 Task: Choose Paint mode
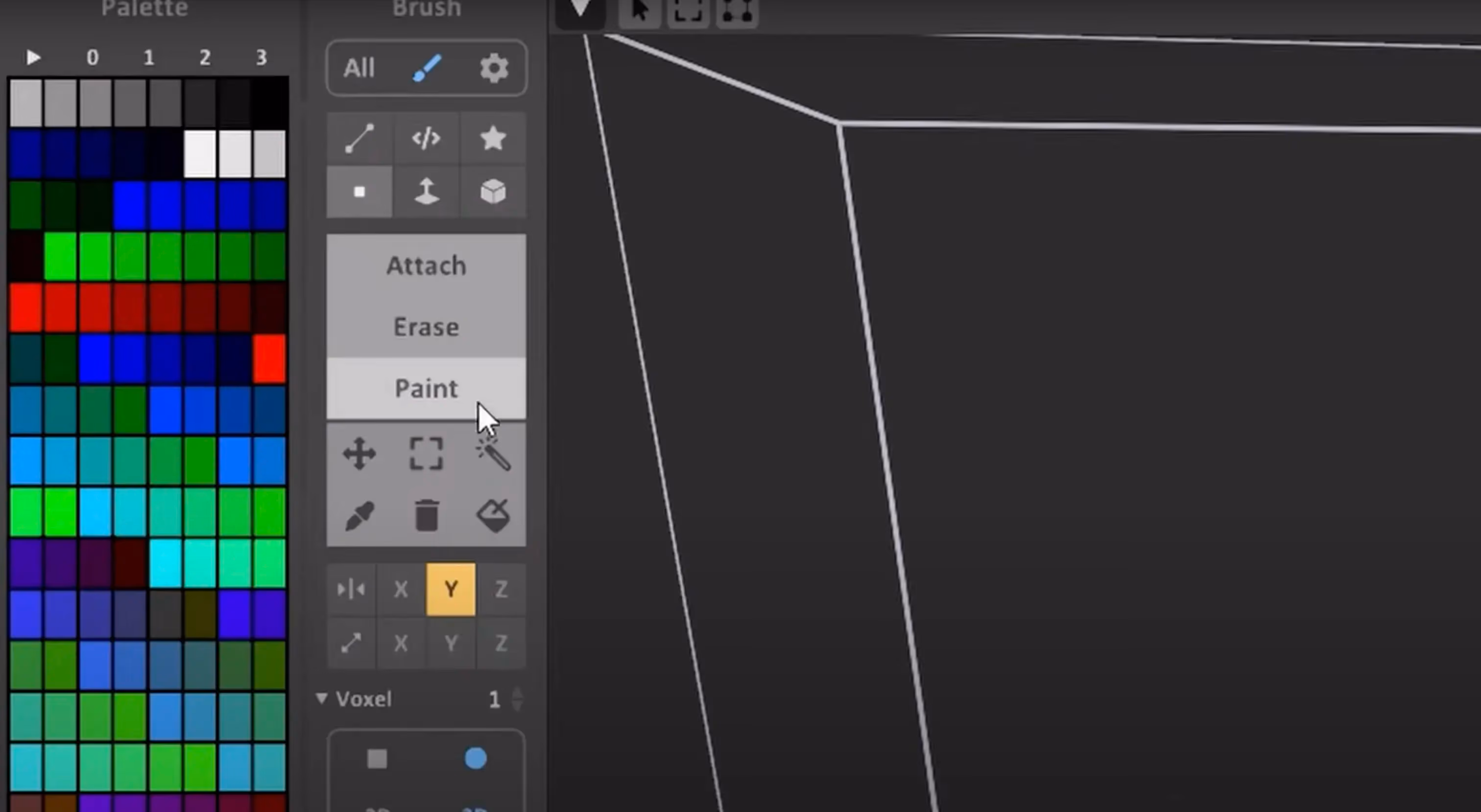426,389
